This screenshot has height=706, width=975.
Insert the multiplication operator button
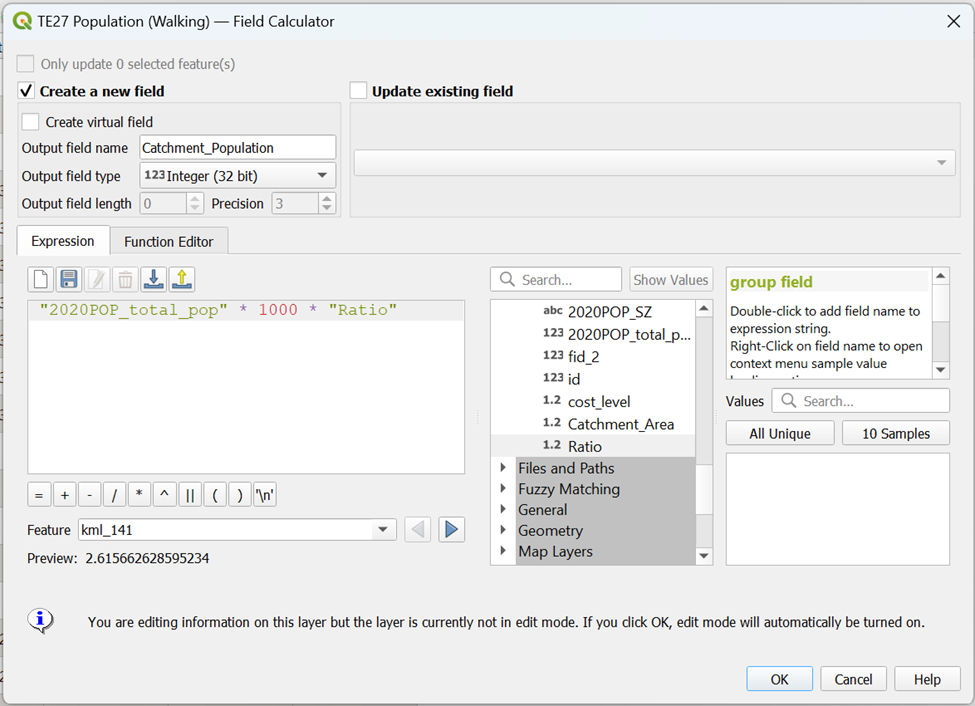pyautogui.click(x=140, y=495)
